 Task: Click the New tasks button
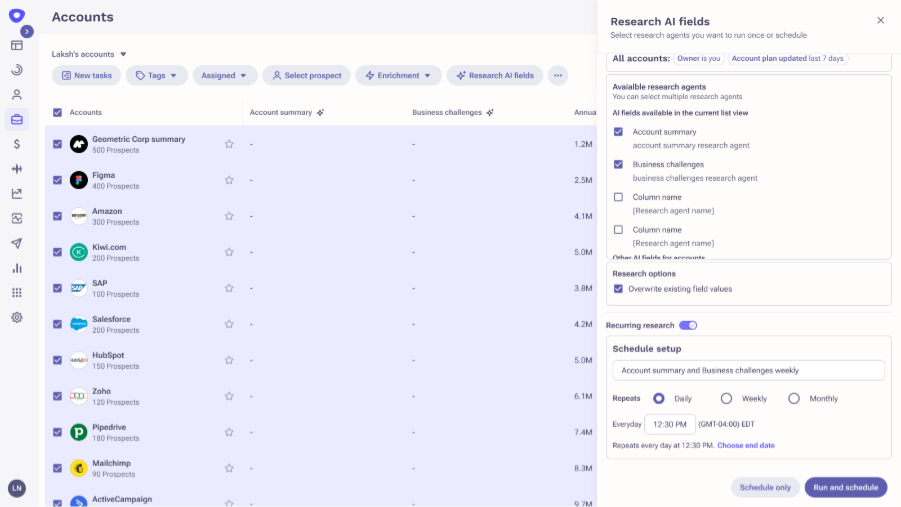click(x=86, y=75)
